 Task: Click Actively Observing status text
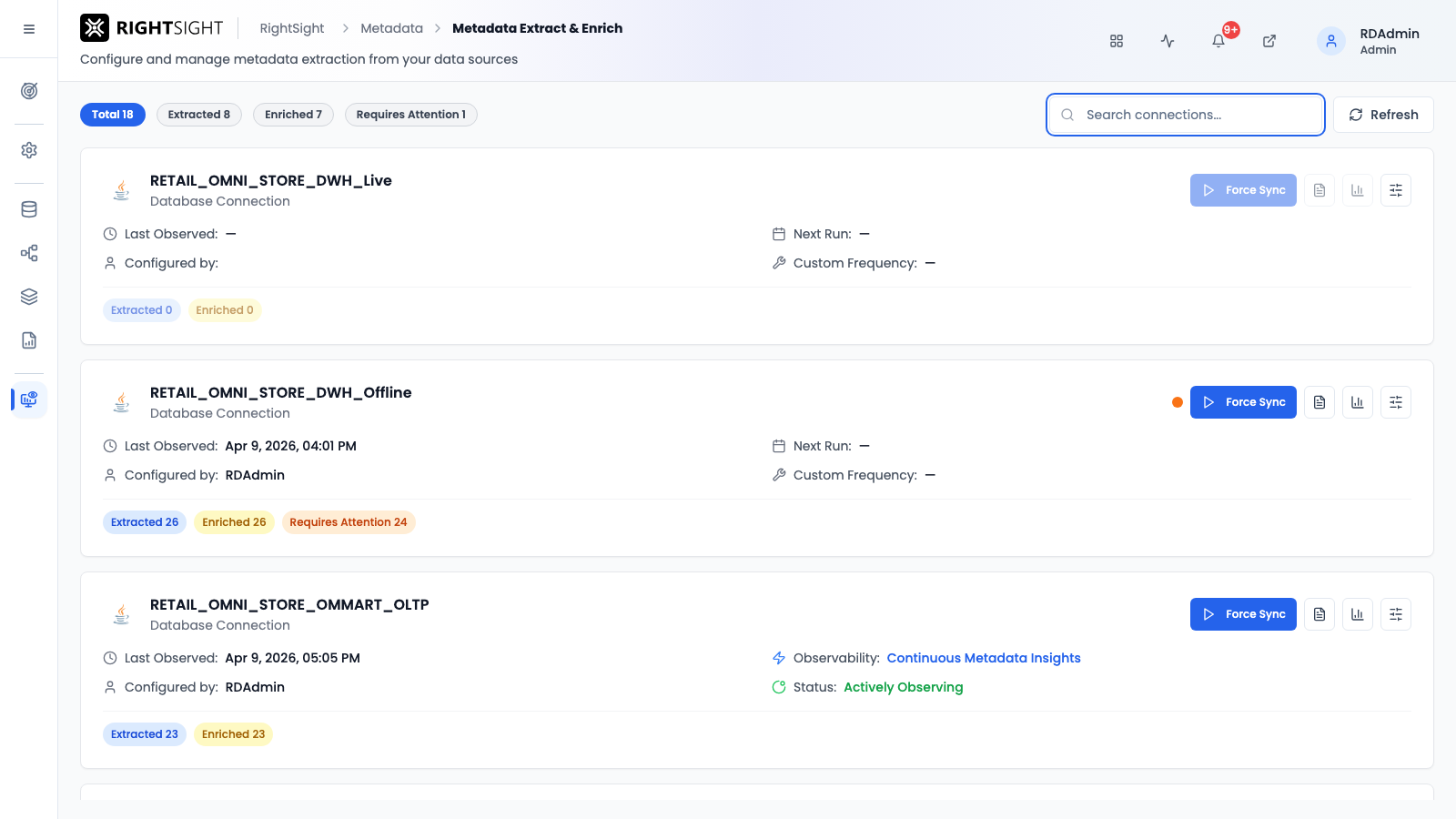[x=904, y=687]
